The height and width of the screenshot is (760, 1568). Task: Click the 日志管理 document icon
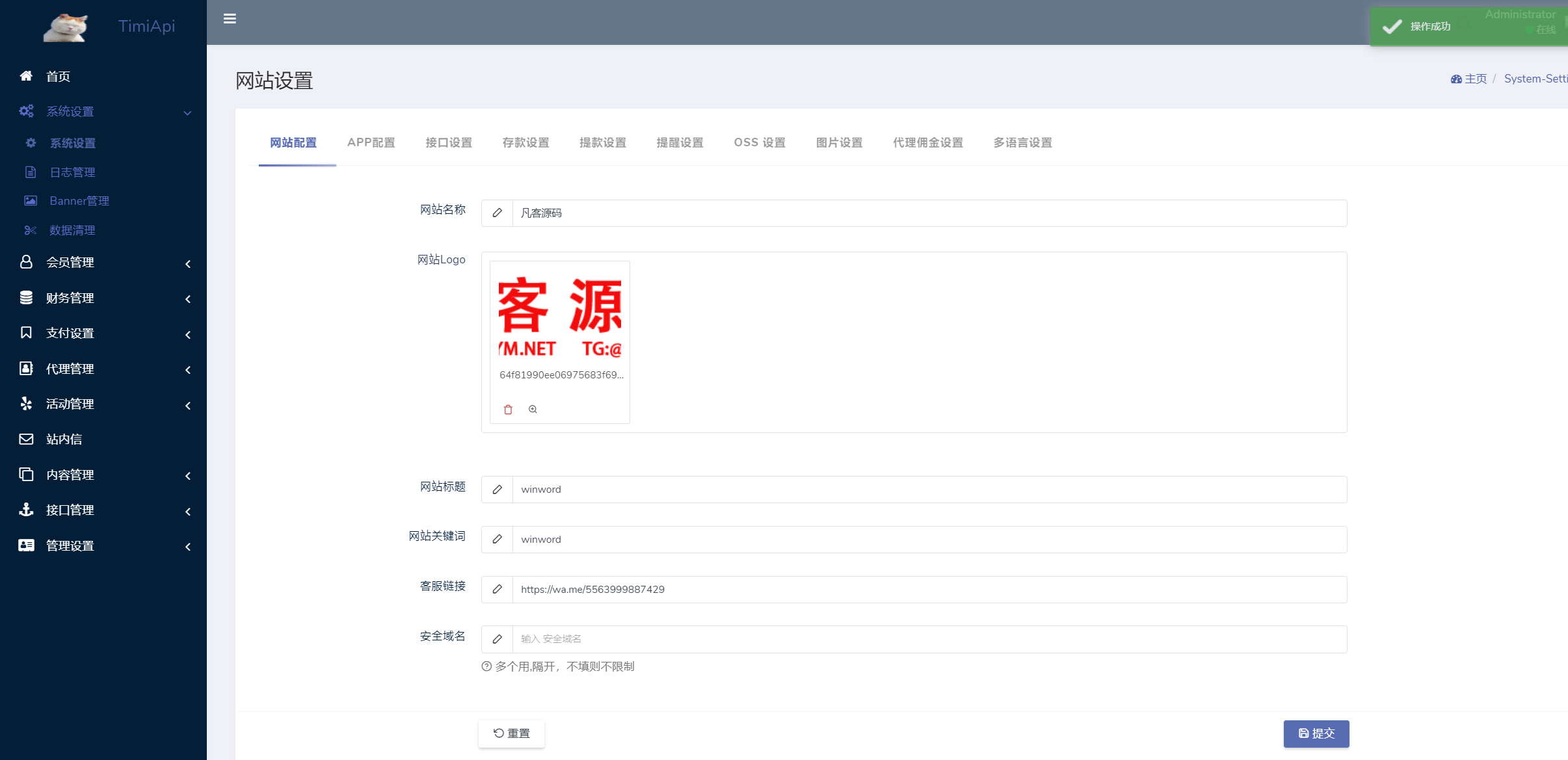[30, 172]
